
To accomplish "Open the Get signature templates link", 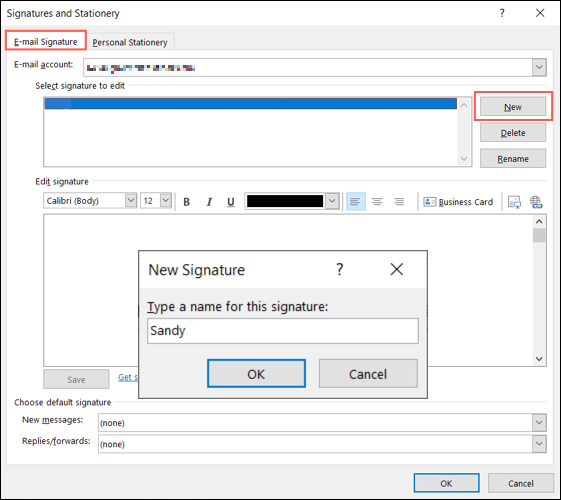I will pos(128,377).
